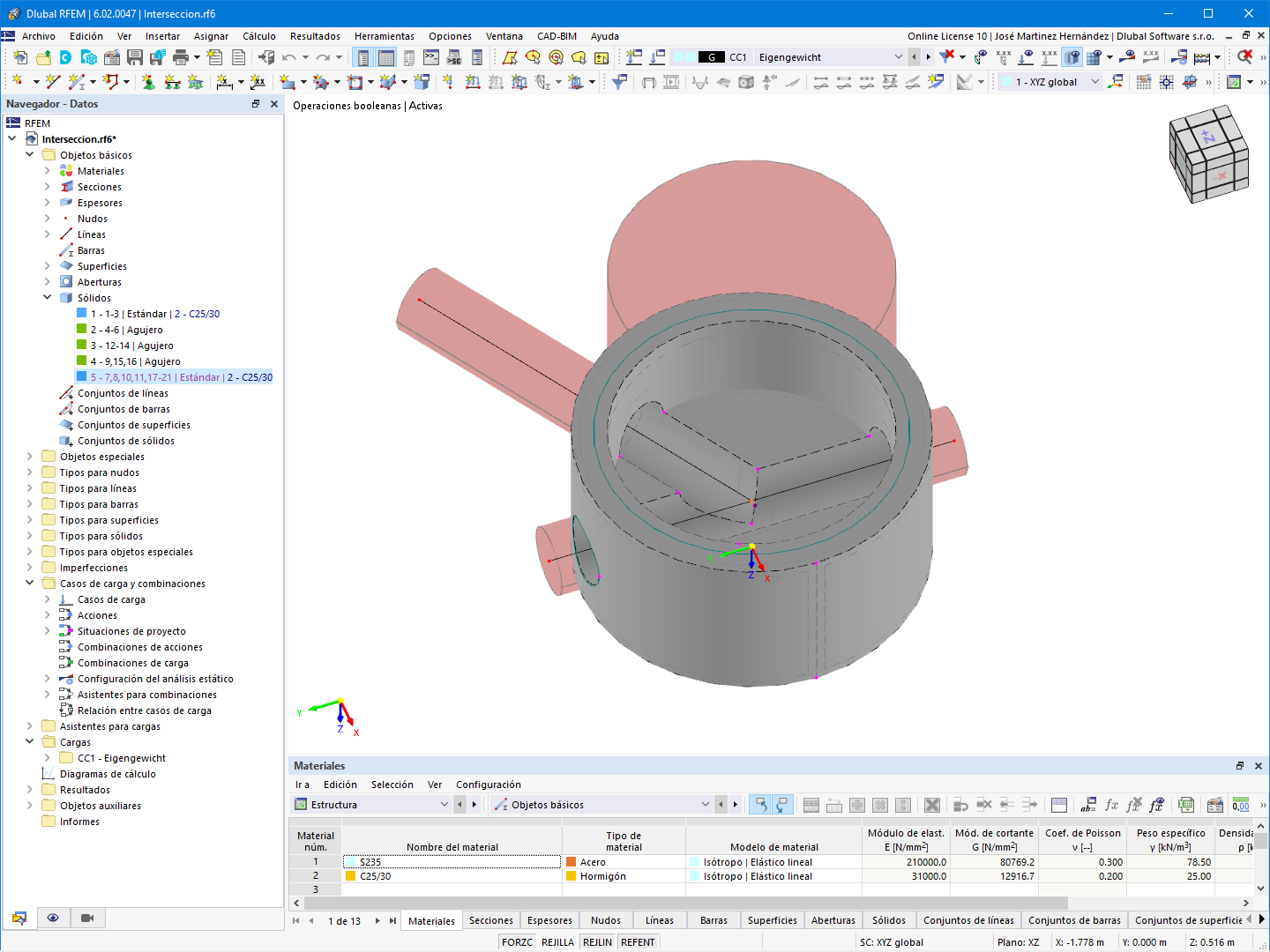Click the new member tool icon
This screenshot has height=952, width=1270.
pos(77,82)
